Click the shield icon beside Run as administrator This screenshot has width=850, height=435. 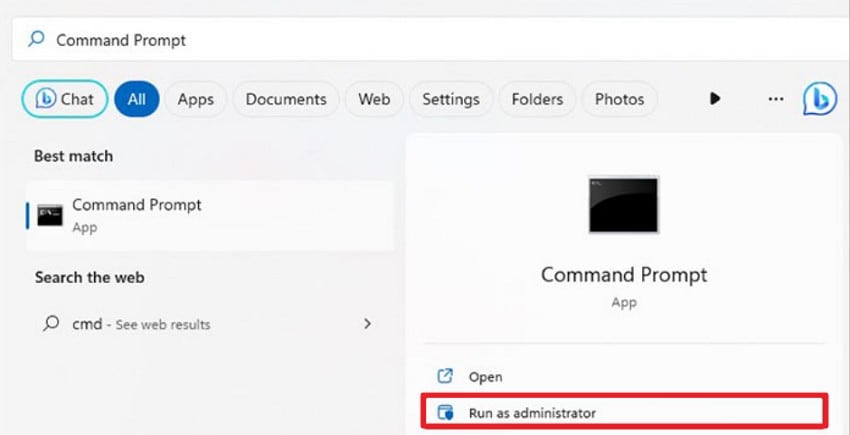coord(445,413)
